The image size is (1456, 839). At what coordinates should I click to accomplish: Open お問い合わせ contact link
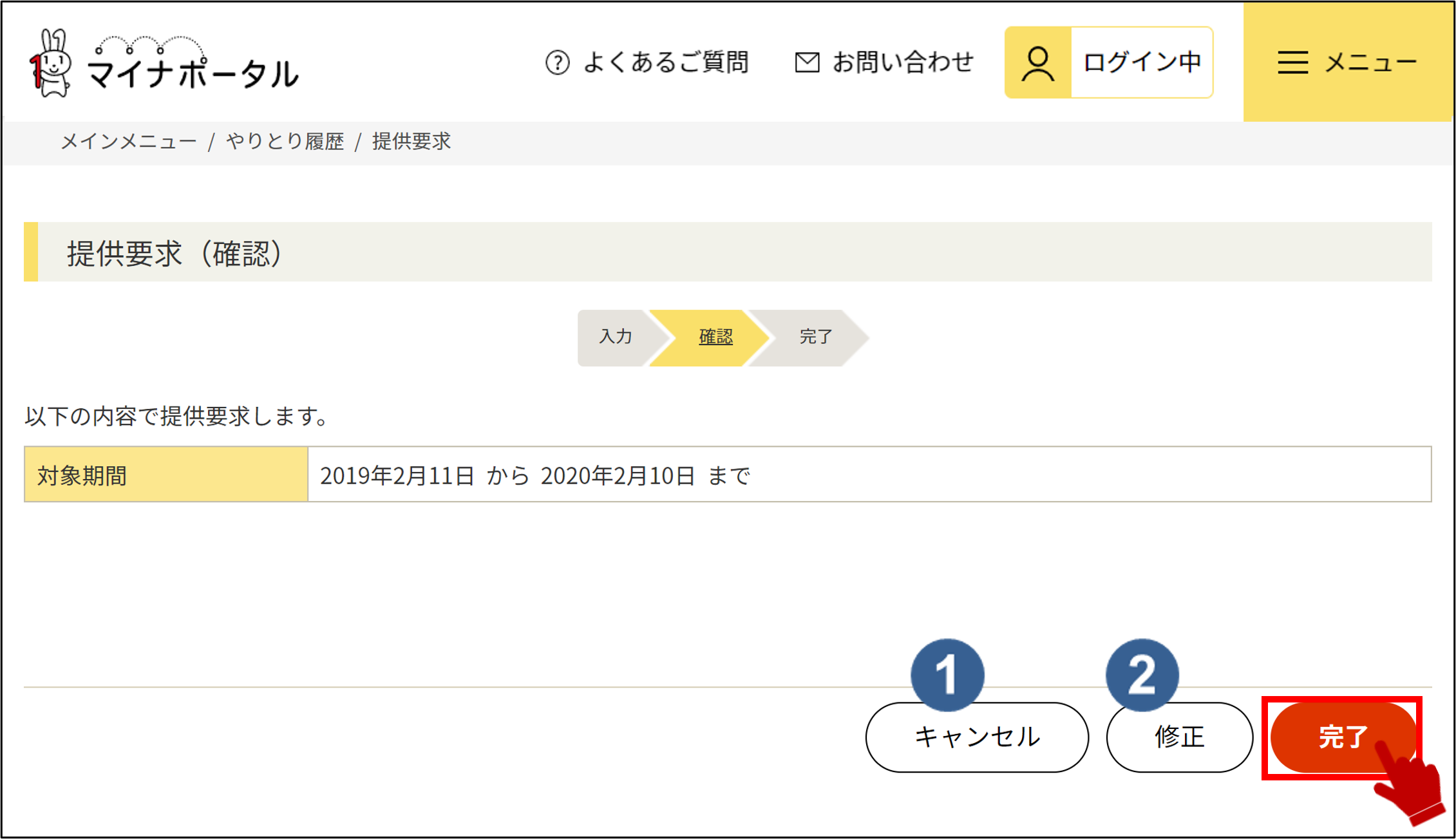point(903,62)
